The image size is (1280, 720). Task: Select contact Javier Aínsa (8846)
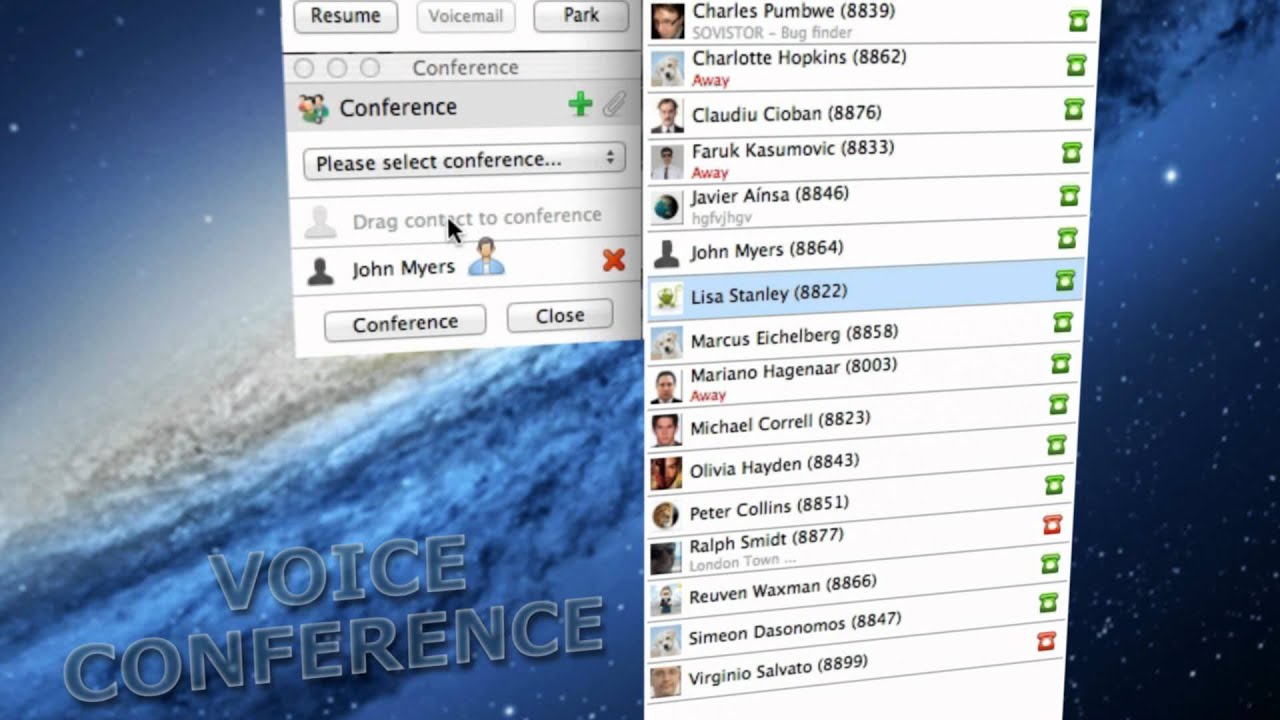(x=865, y=202)
